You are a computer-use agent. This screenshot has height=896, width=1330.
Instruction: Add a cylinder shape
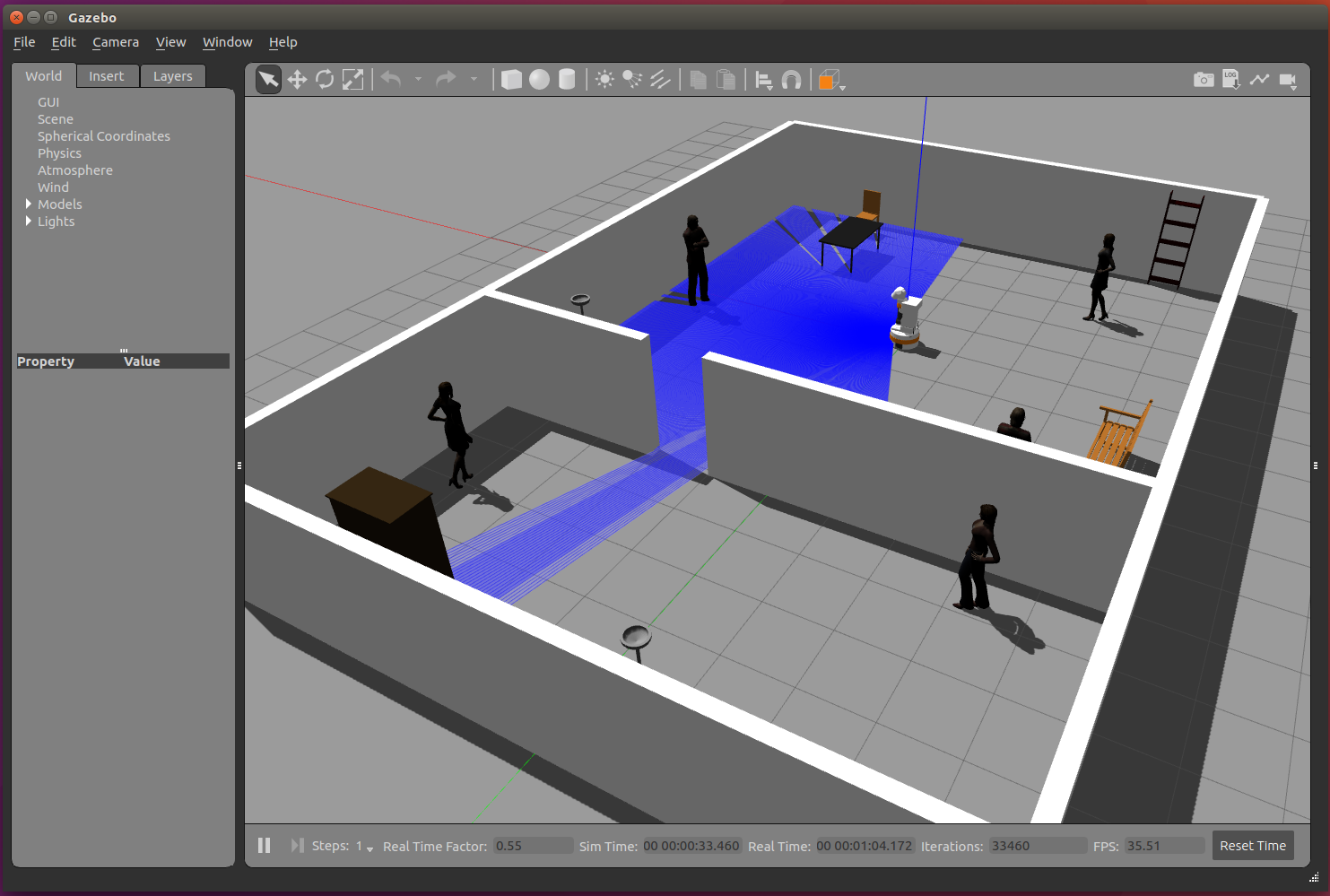point(567,80)
